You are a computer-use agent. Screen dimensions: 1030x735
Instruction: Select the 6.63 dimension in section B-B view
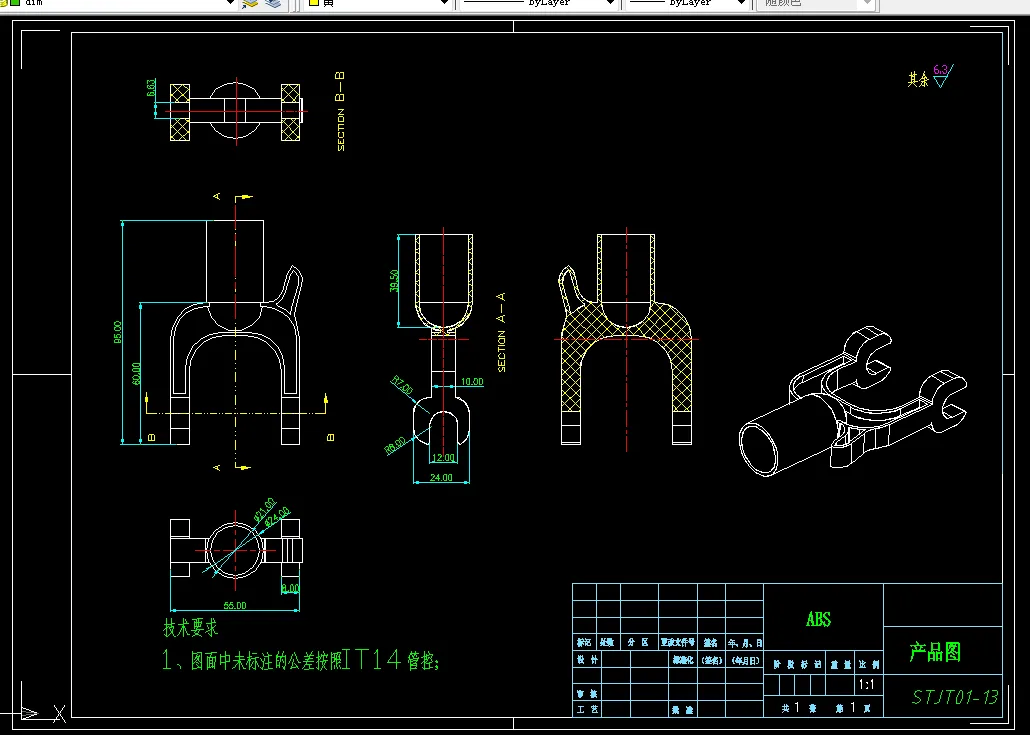[151, 88]
